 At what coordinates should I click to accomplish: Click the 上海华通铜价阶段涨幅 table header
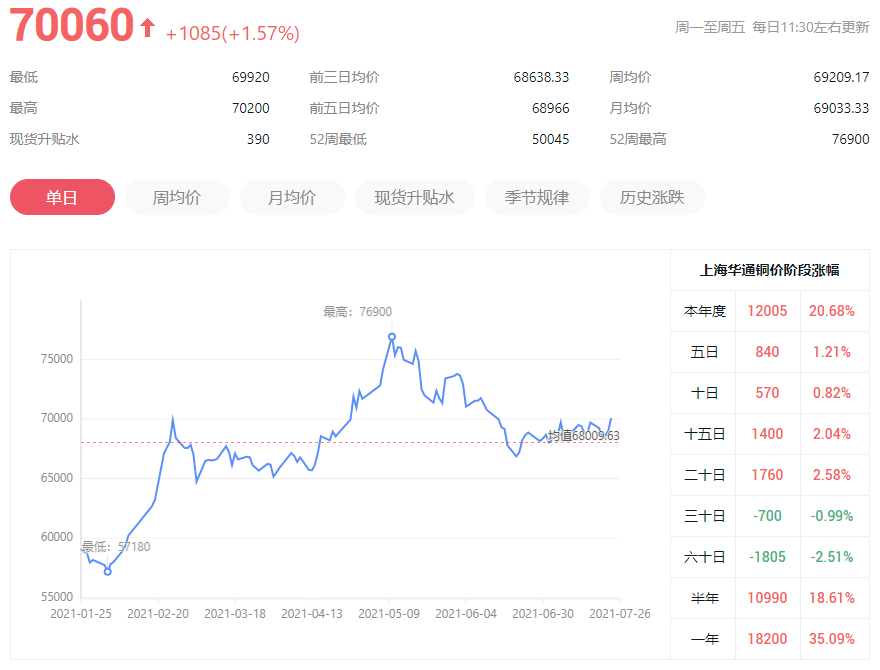click(769, 270)
